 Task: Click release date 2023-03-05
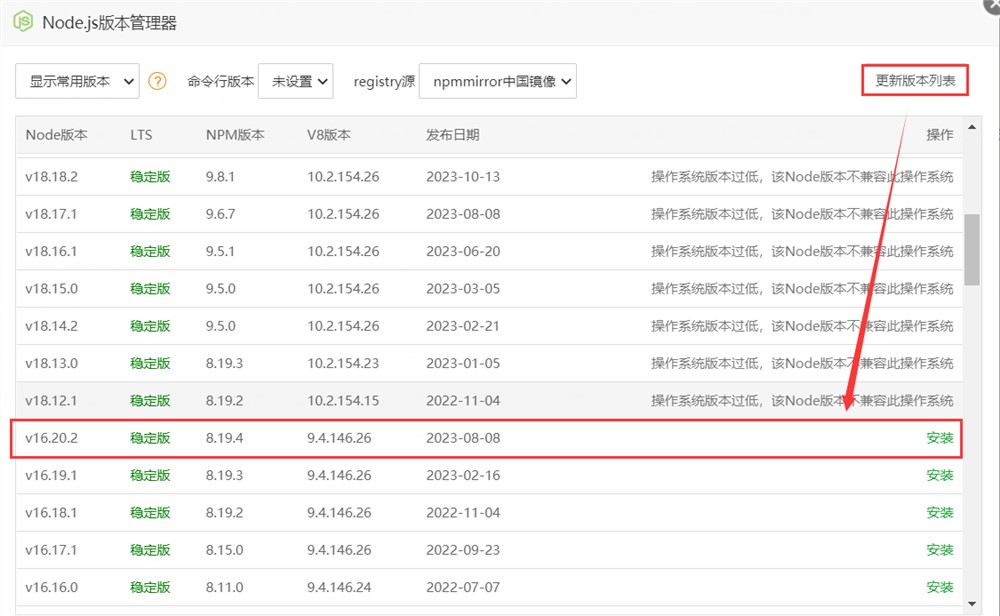[x=463, y=288]
